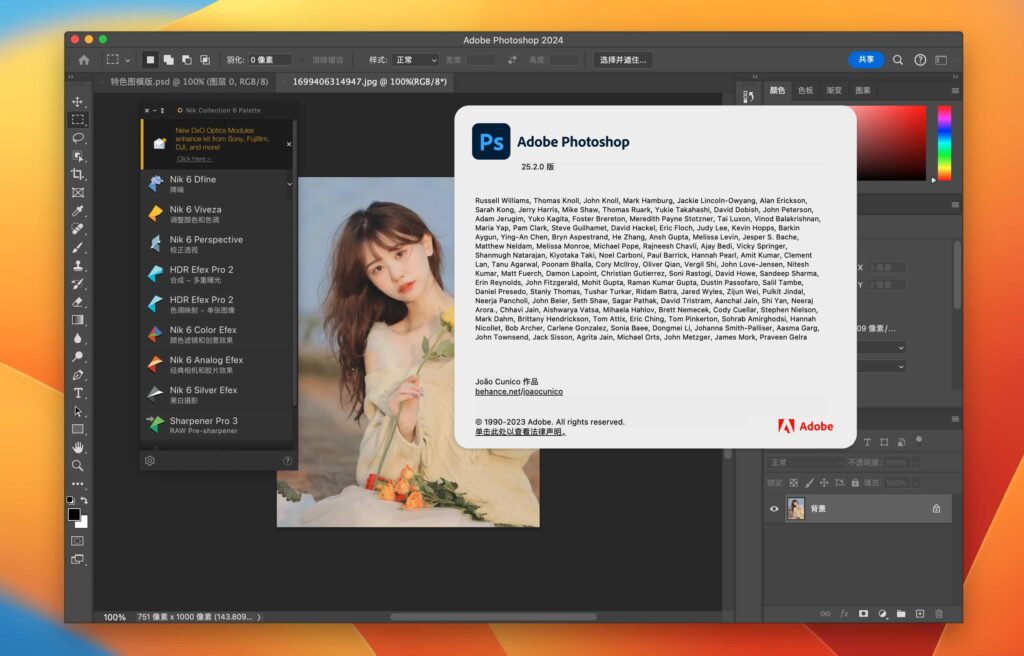Switch to the 特色图模版.psd document tab
This screenshot has width=1024, height=656.
click(189, 82)
